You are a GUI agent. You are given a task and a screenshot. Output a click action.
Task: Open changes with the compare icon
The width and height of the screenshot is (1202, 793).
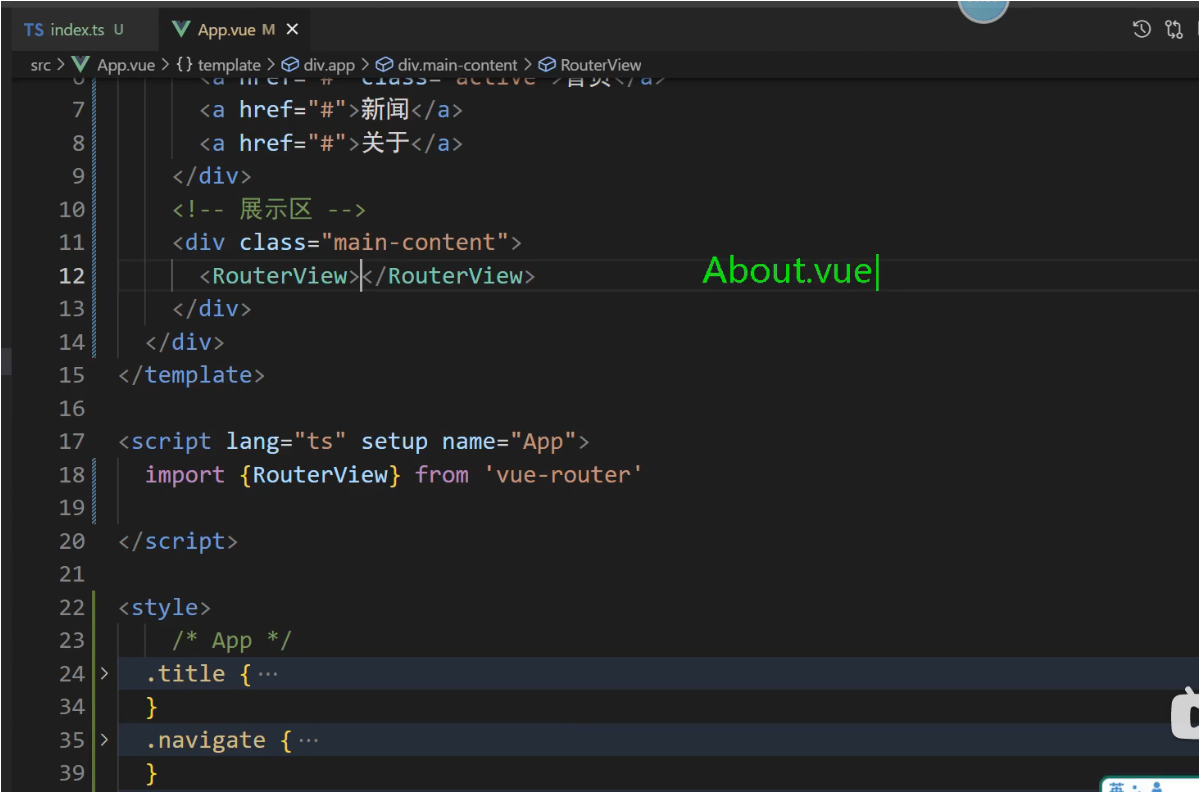click(1175, 29)
